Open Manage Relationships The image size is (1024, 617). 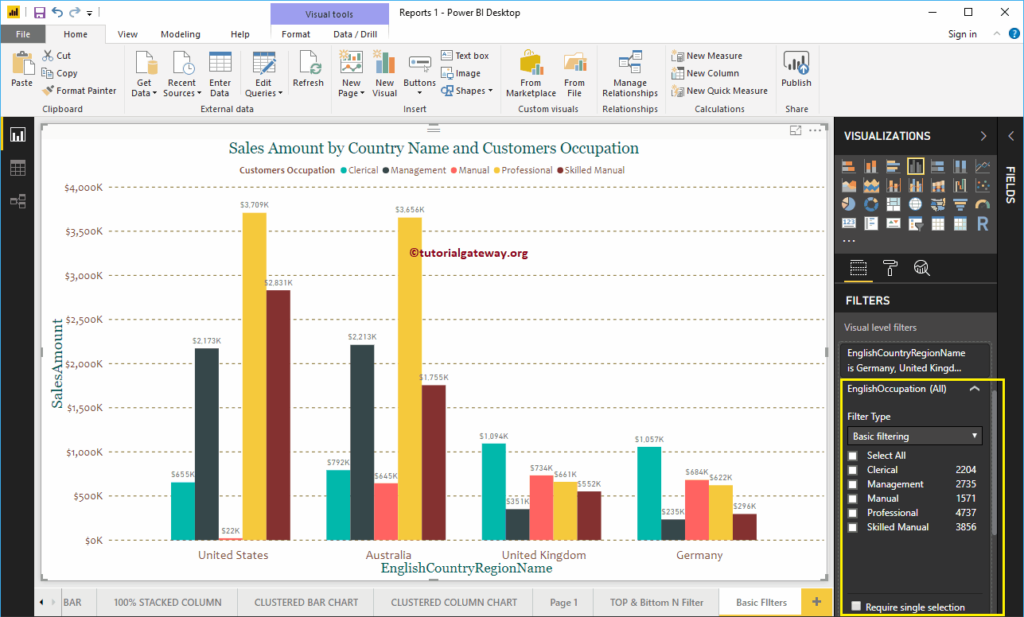click(630, 74)
